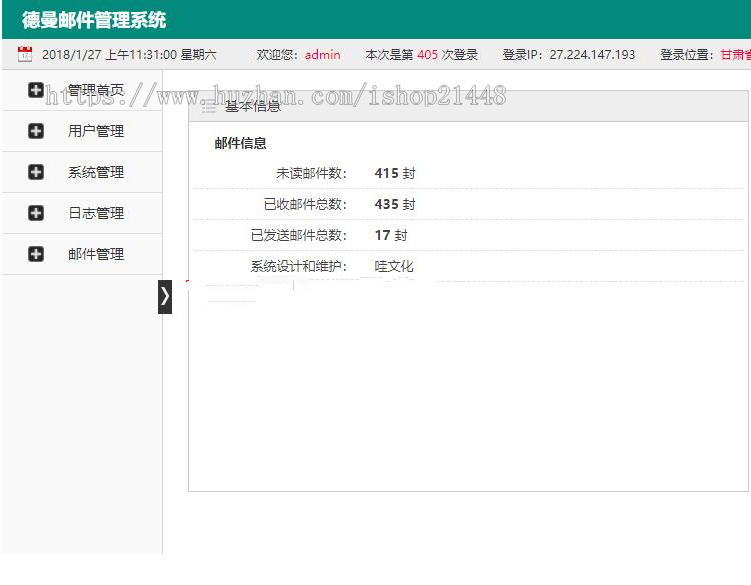Click the 已收邮件总数 label
The image size is (751, 585).
305,204
